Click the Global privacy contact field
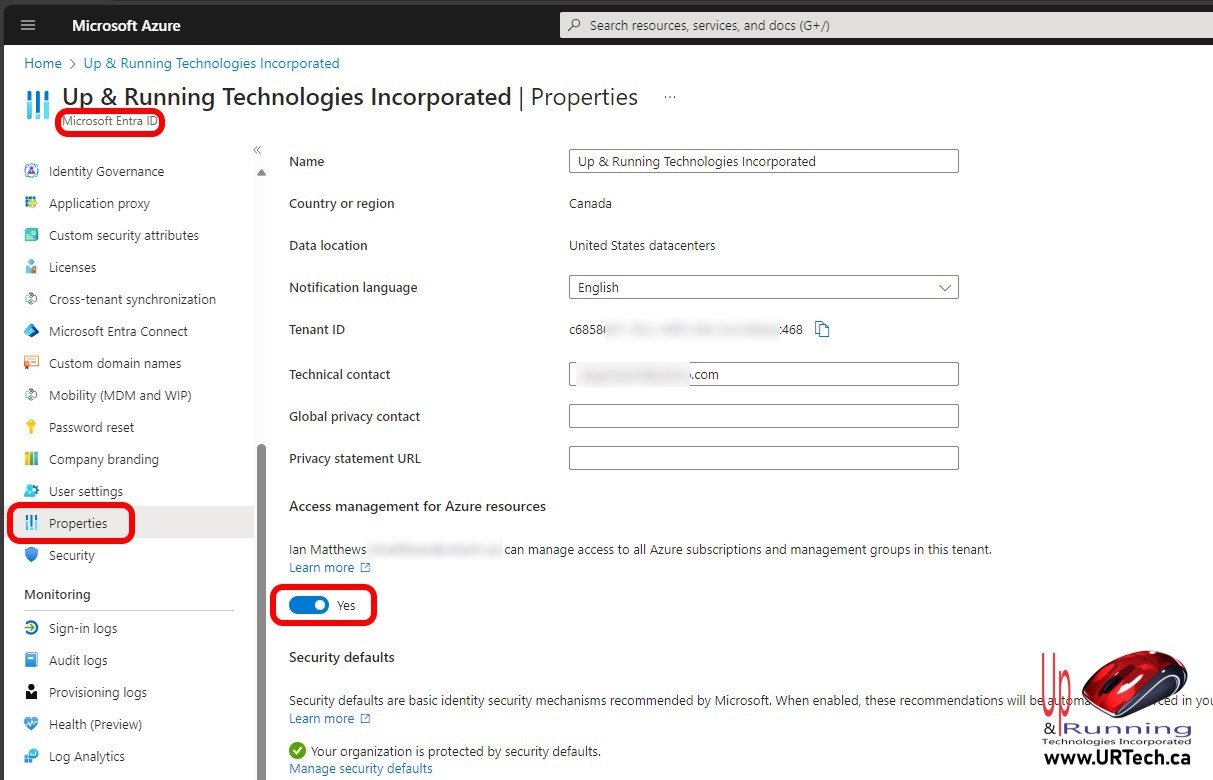 click(763, 416)
